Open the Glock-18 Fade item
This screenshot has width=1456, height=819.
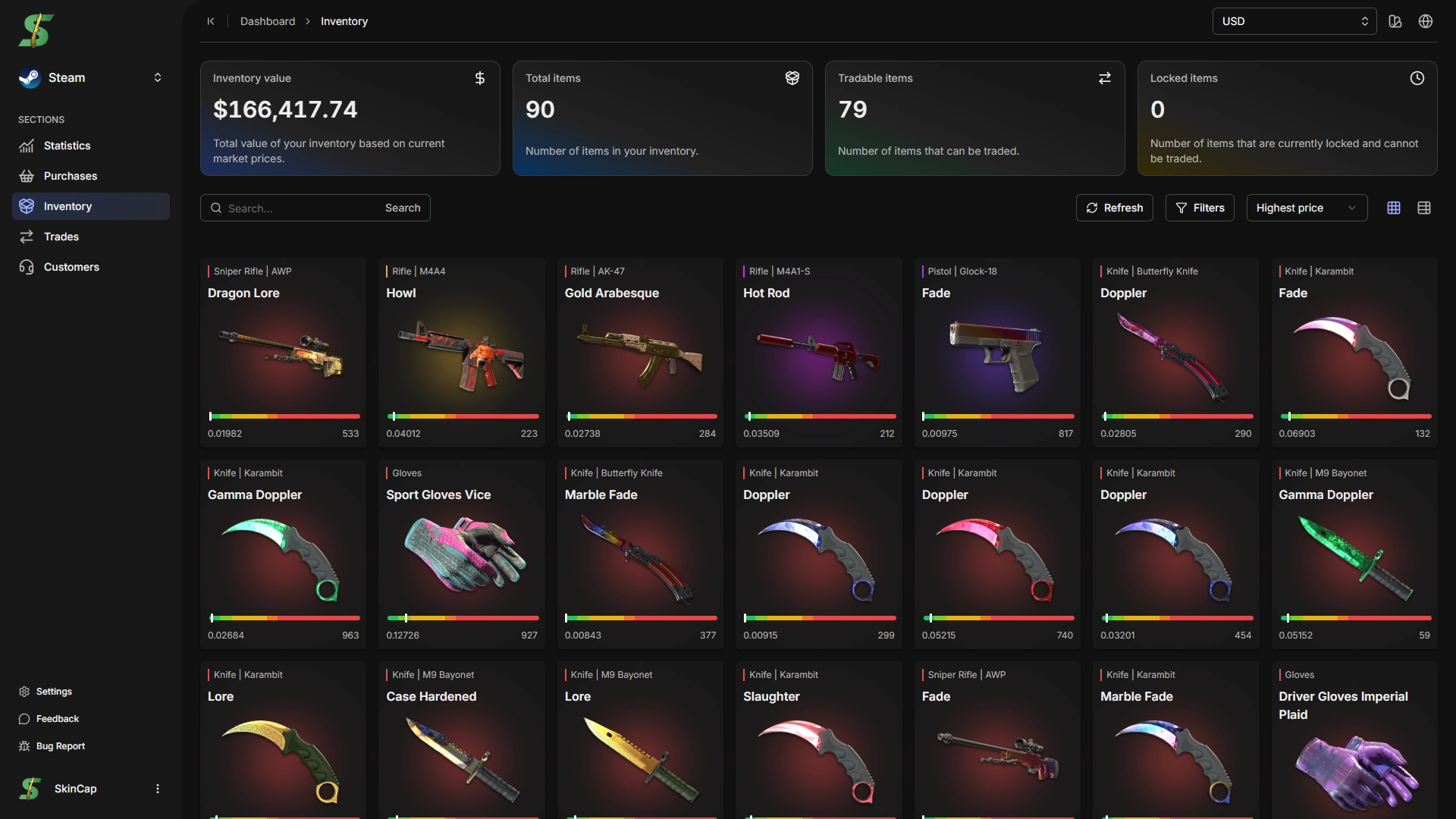click(x=997, y=353)
